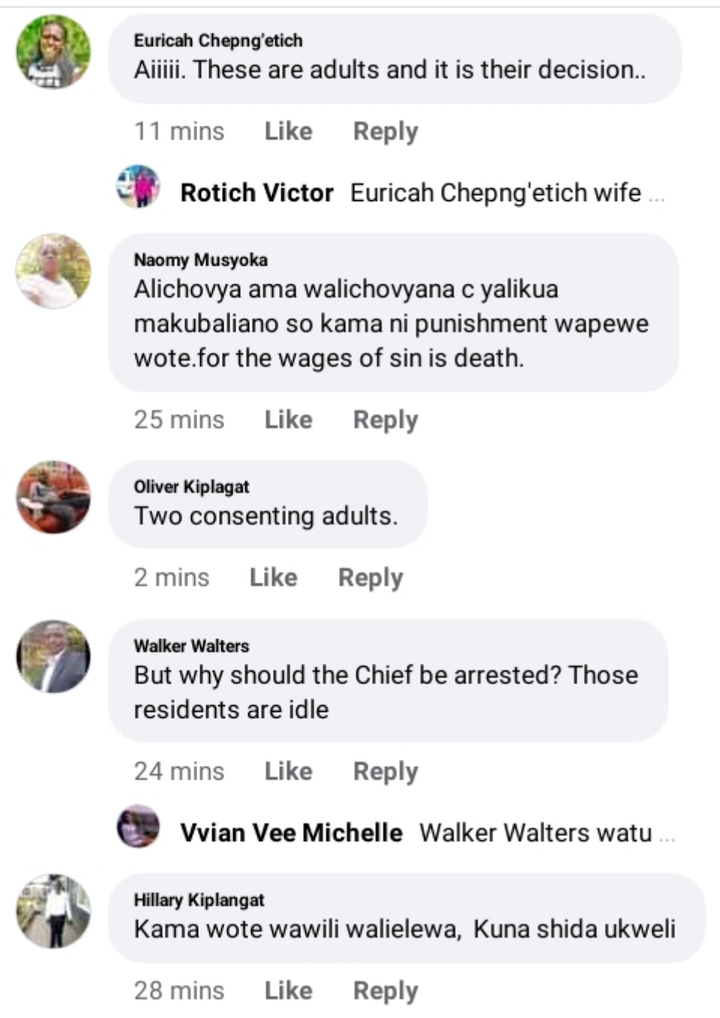This screenshot has width=720, height=1018.
Task: Like Naomy Musyoka's comment
Action: click(288, 419)
